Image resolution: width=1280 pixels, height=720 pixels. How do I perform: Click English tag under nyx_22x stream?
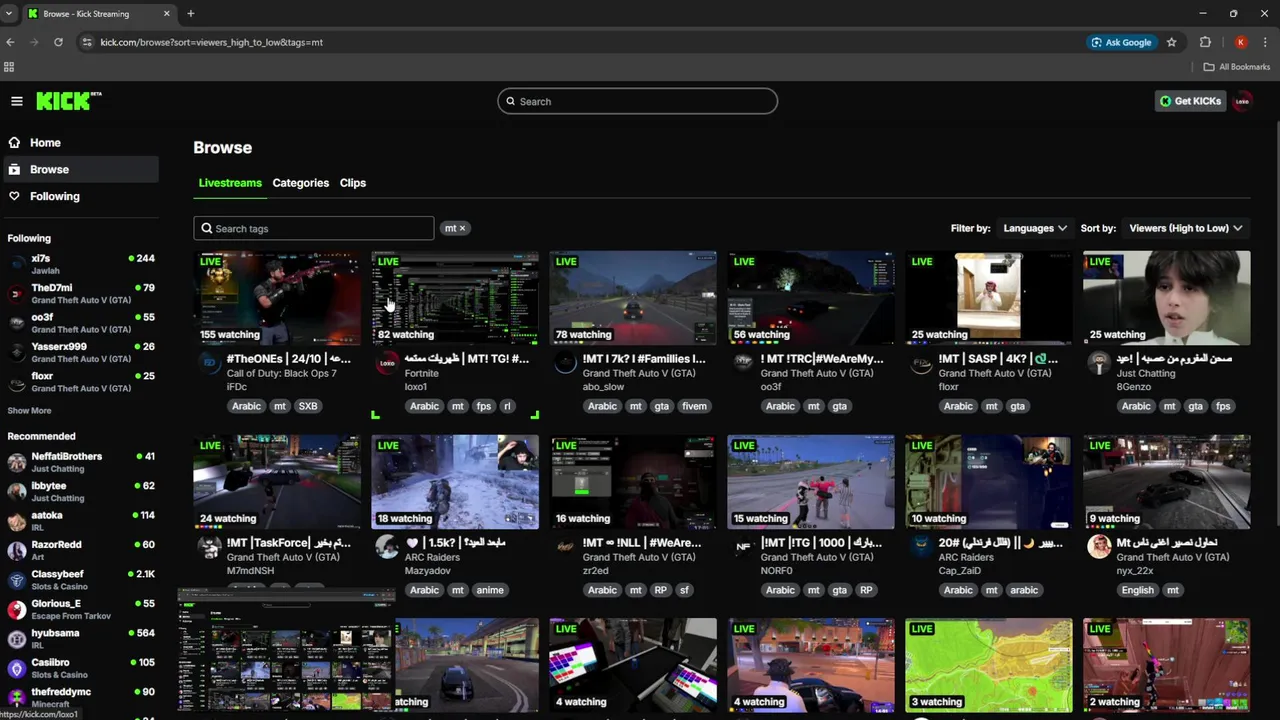coord(1138,590)
